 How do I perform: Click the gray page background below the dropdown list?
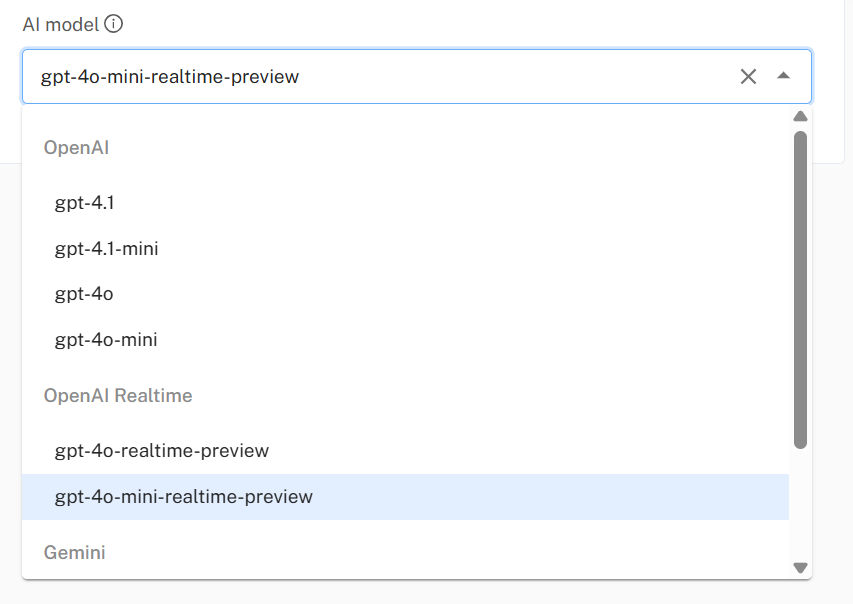pos(400,592)
